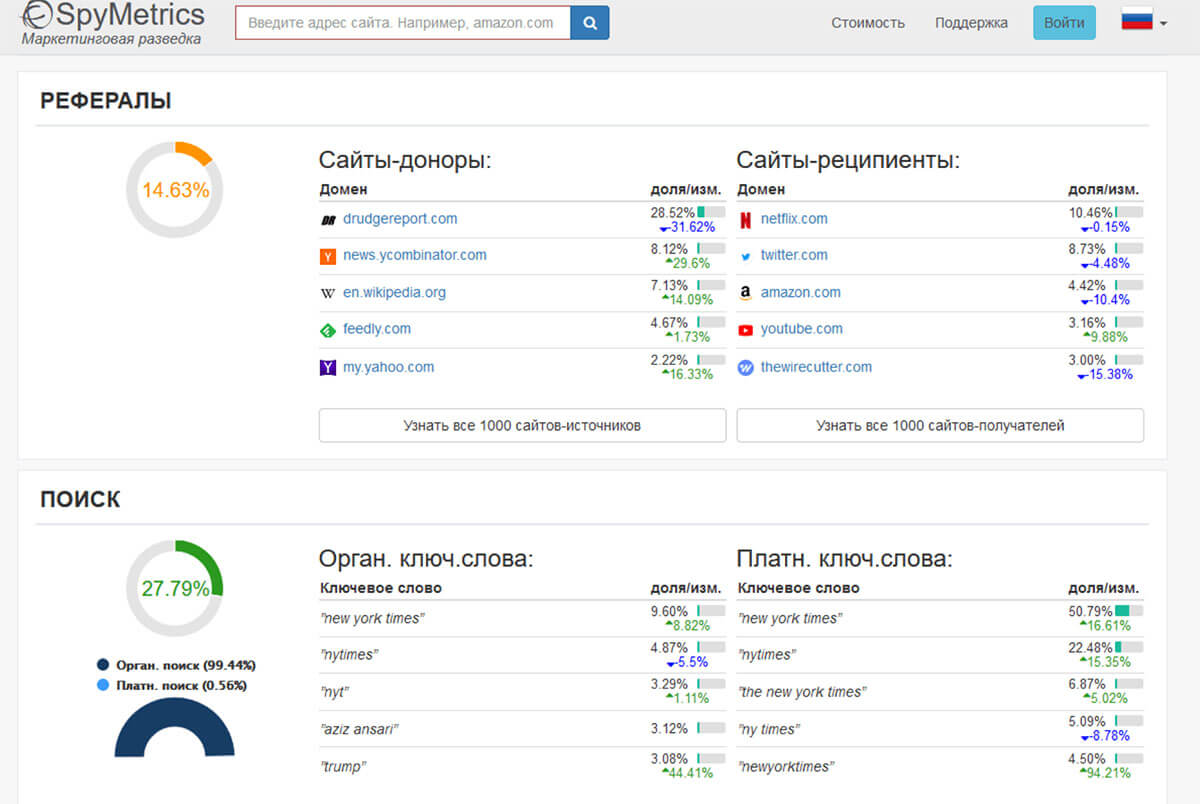Screen dimensions: 1200x804
Task: Open the Стоимость menu item
Action: click(x=866, y=22)
